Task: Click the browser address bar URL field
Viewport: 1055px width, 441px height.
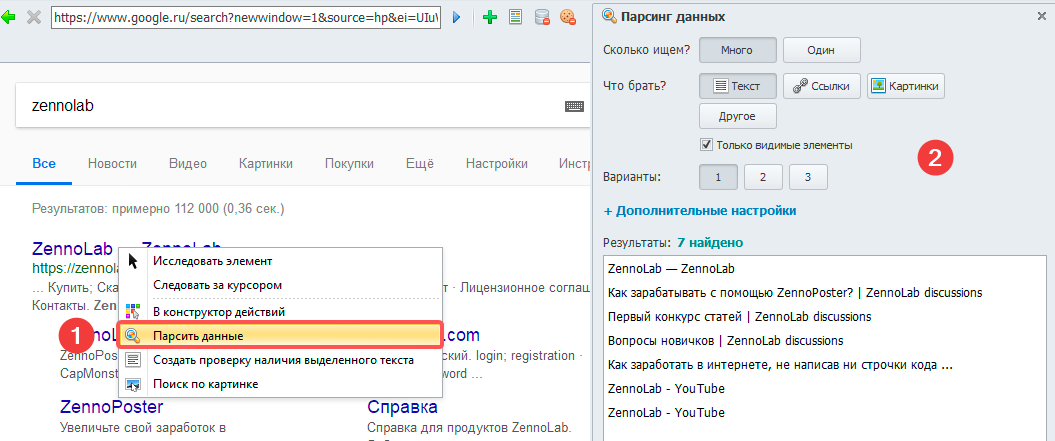Action: (247, 18)
